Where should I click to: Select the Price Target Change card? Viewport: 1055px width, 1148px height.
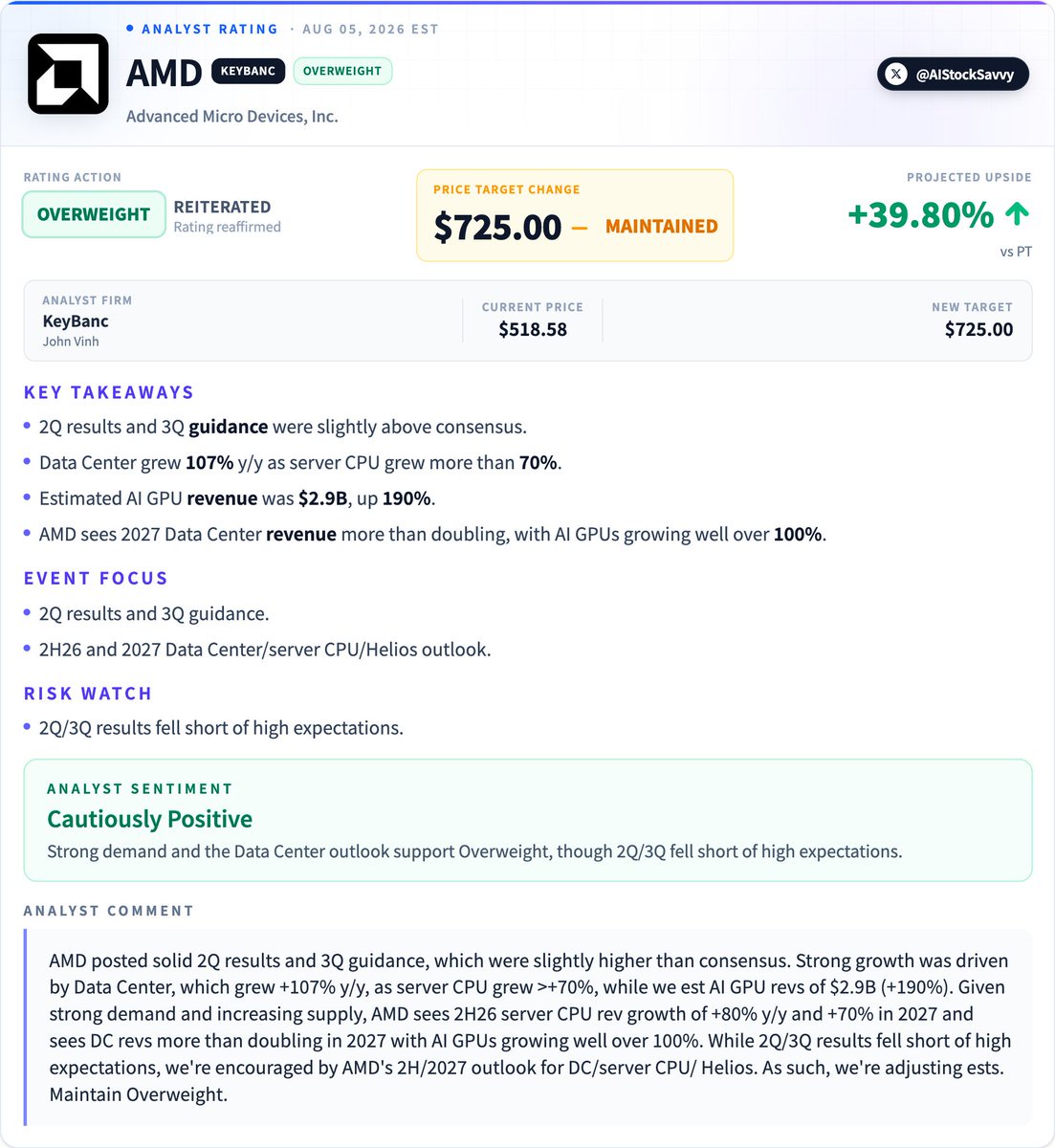click(x=575, y=215)
